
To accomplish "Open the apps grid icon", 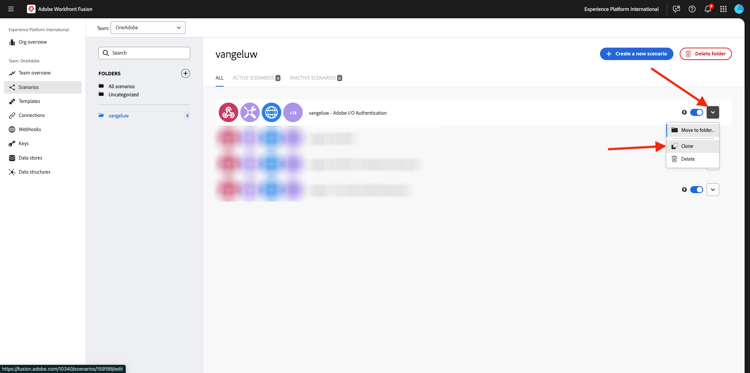I will tap(723, 9).
